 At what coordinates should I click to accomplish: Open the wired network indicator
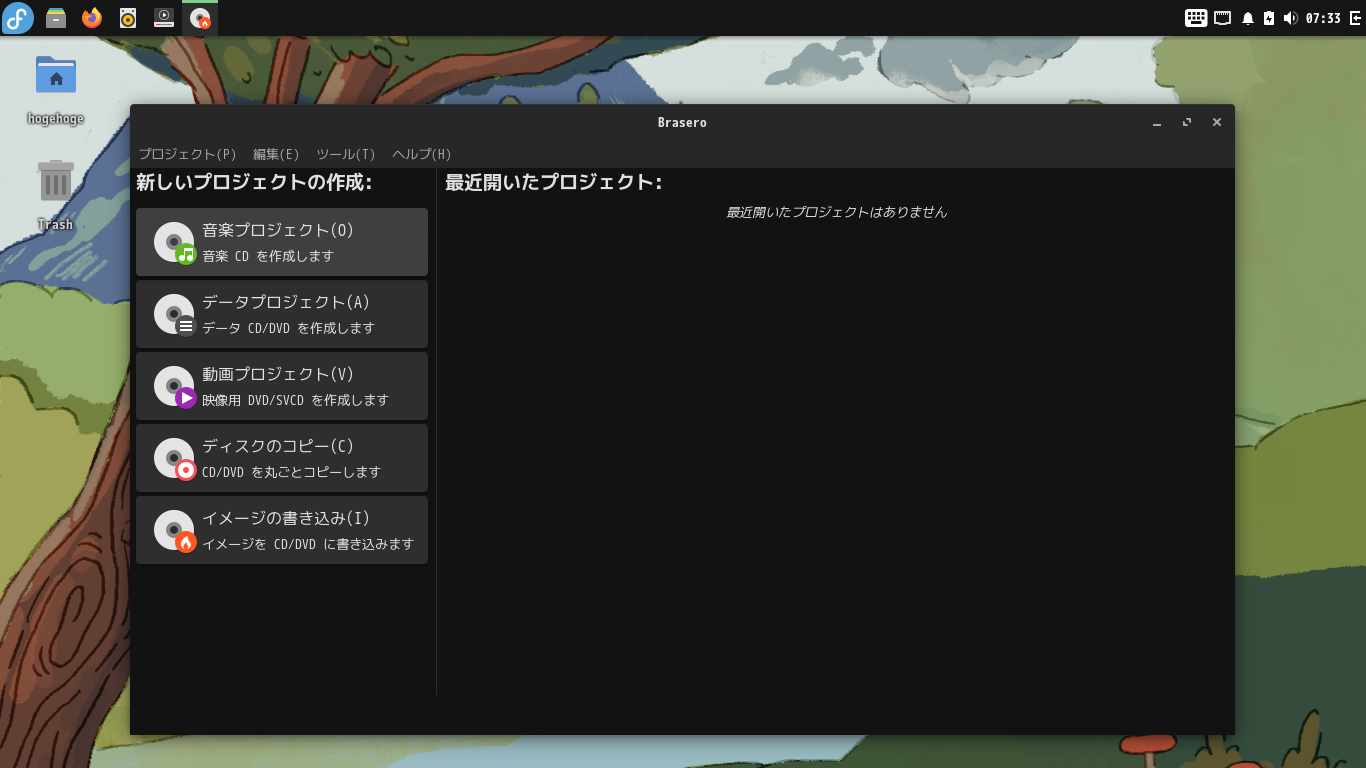tap(1222, 18)
